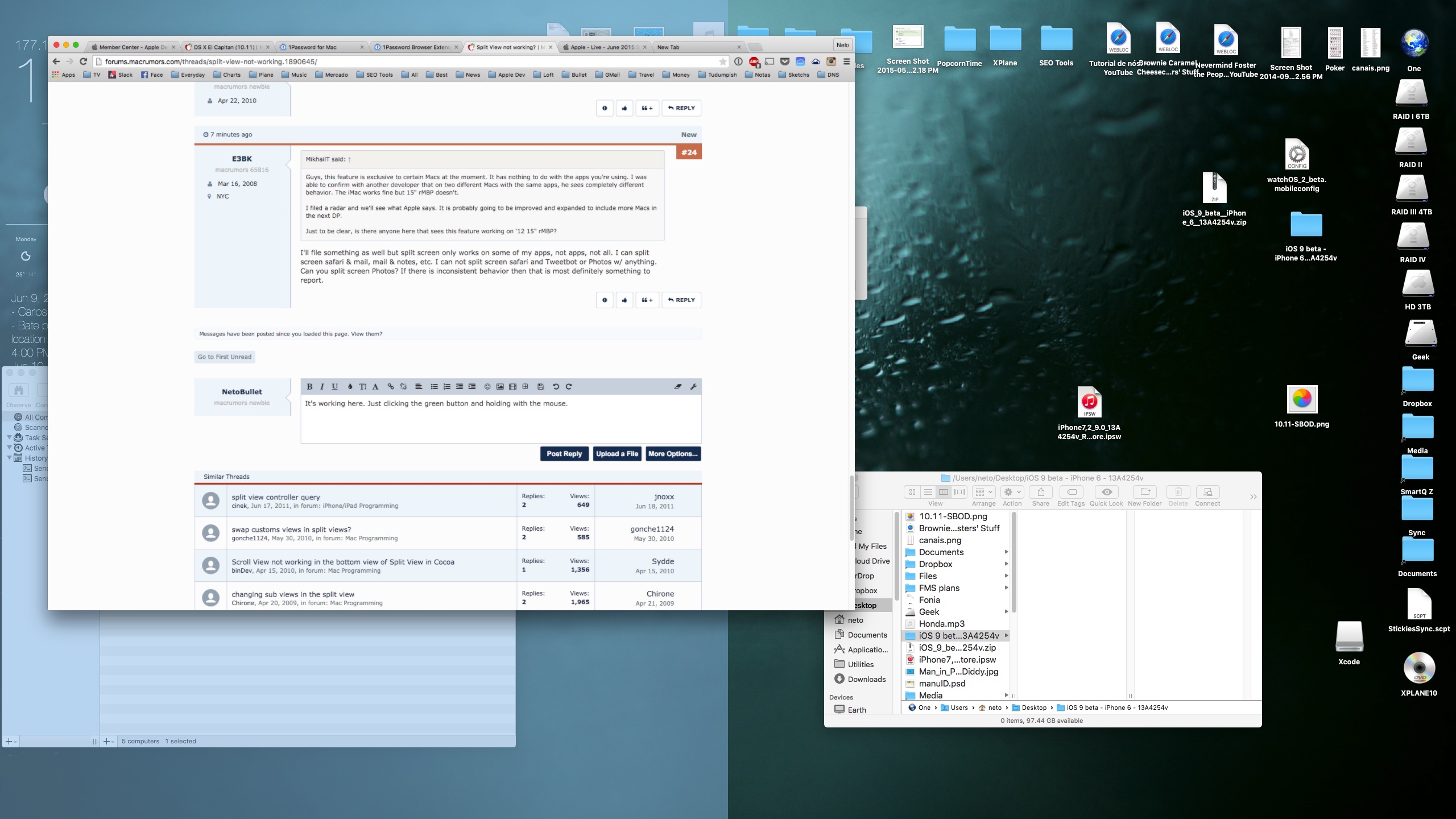Viewport: 1456px width, 819px height.
Task: Click the More Options button
Action: (673, 454)
